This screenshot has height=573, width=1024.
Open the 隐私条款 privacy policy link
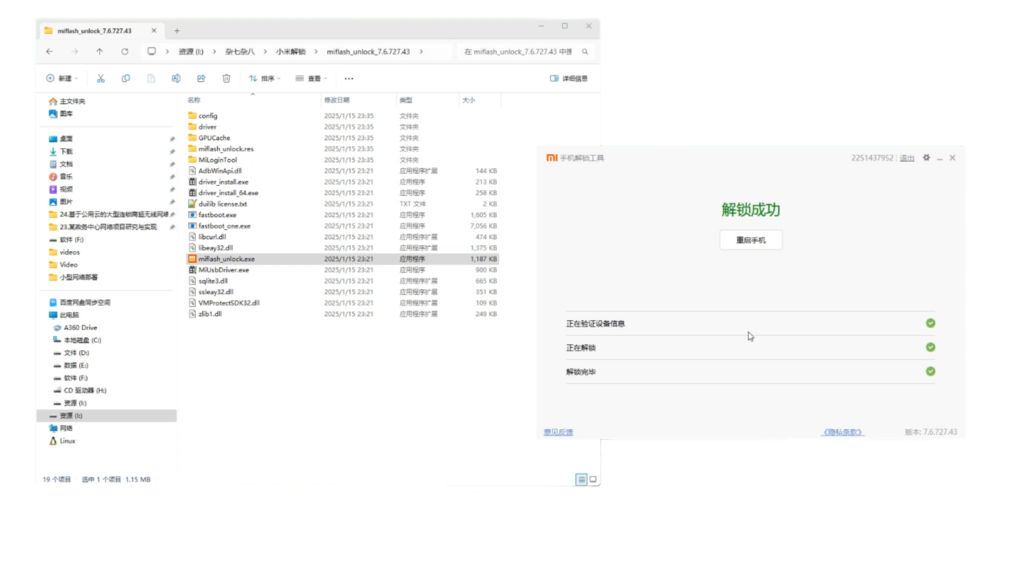coord(842,432)
